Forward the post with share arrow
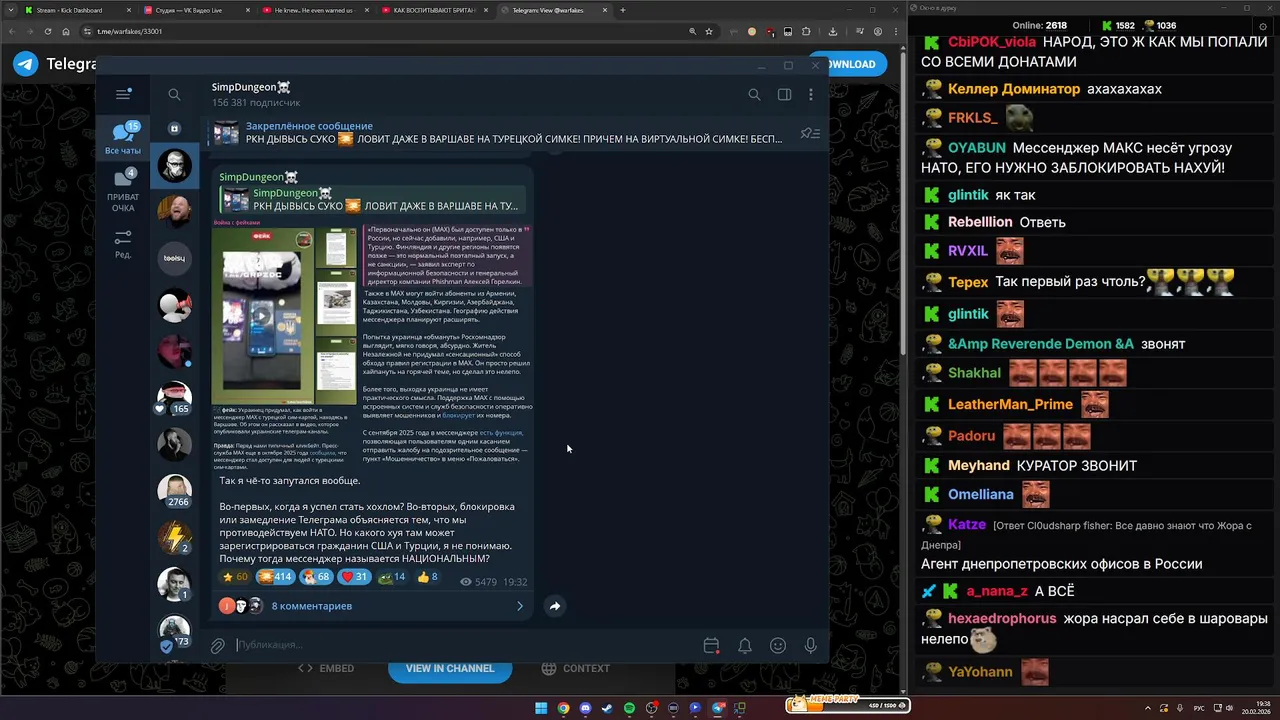The height and width of the screenshot is (720, 1280). tap(555, 606)
